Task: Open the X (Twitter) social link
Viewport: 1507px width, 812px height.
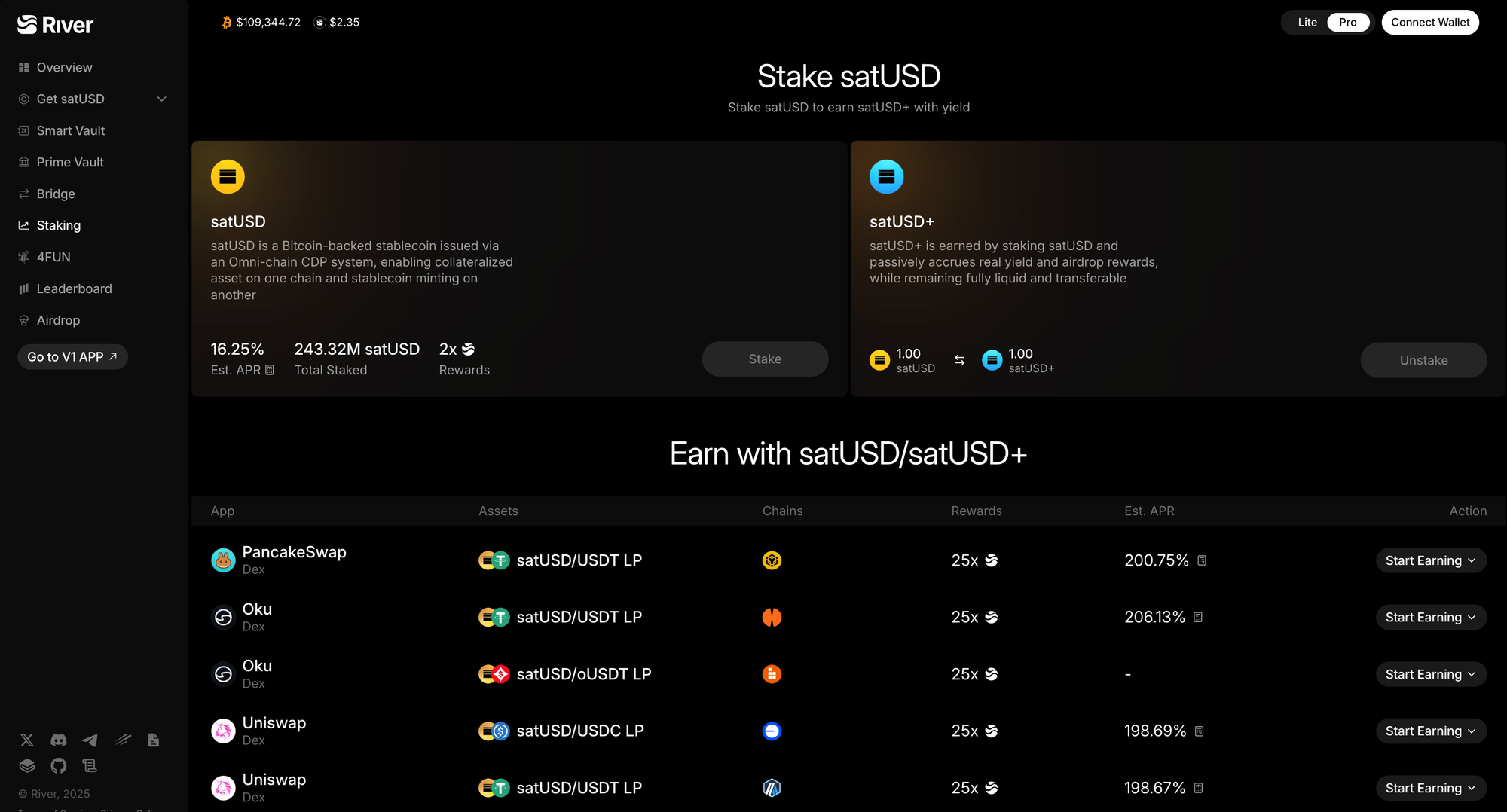Action: point(27,740)
